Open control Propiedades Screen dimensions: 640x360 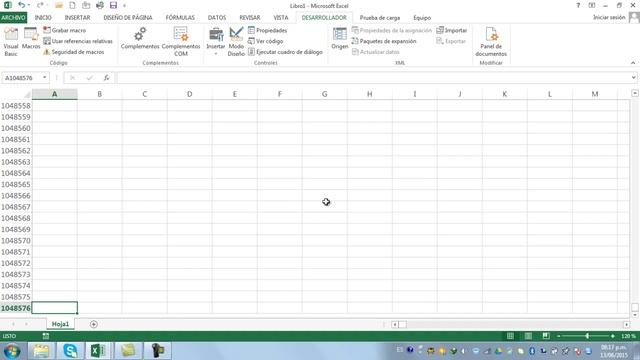[x=267, y=30]
